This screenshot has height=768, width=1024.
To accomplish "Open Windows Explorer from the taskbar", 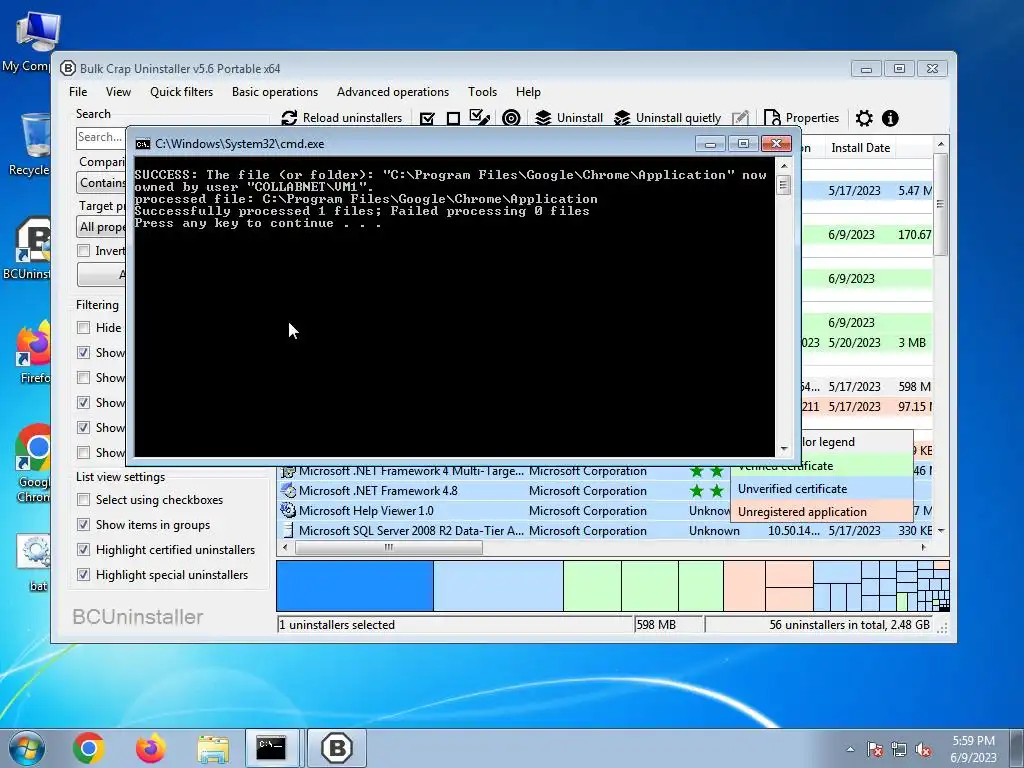I will coord(213,748).
